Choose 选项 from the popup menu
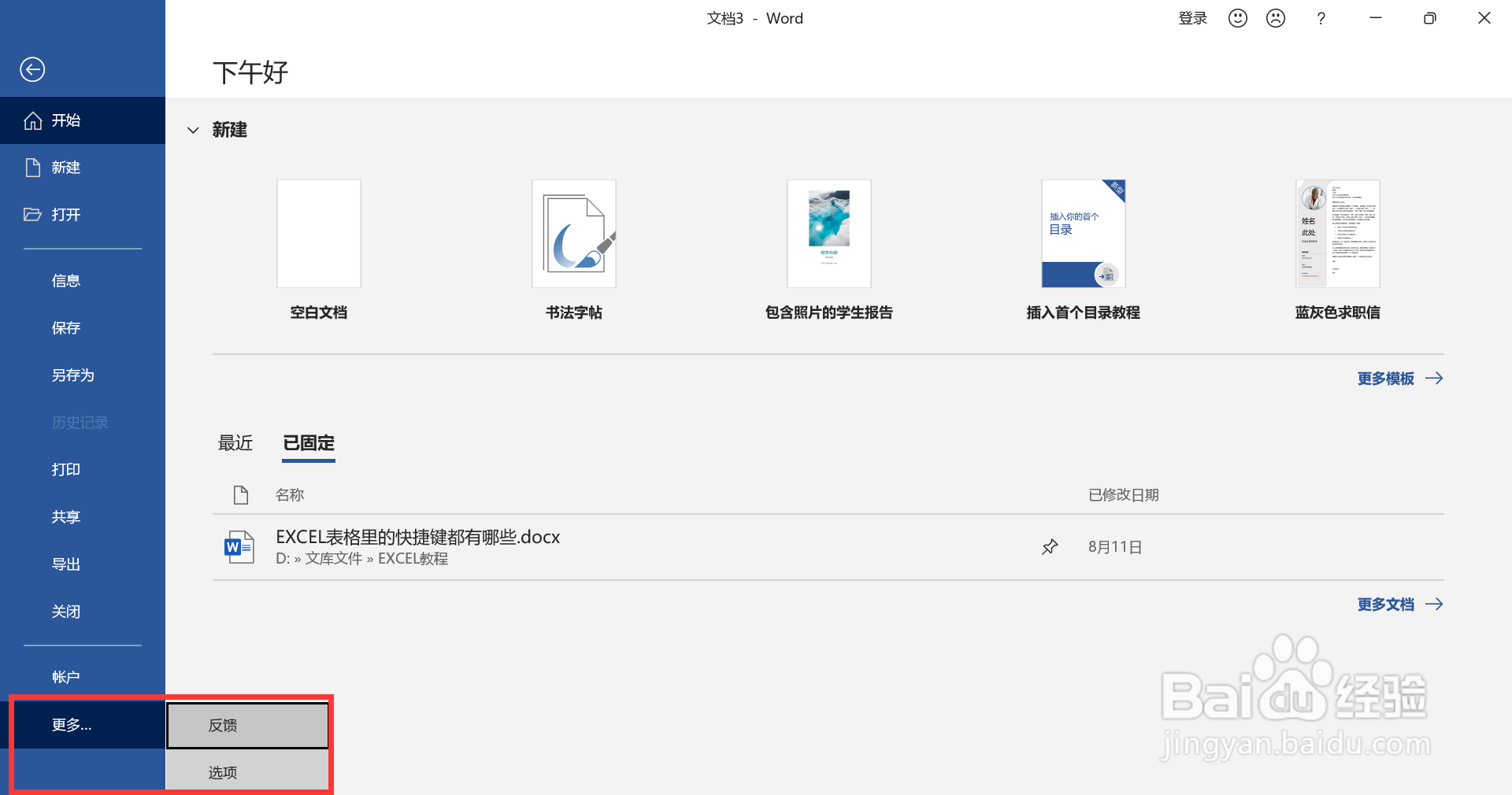 pyautogui.click(x=247, y=772)
